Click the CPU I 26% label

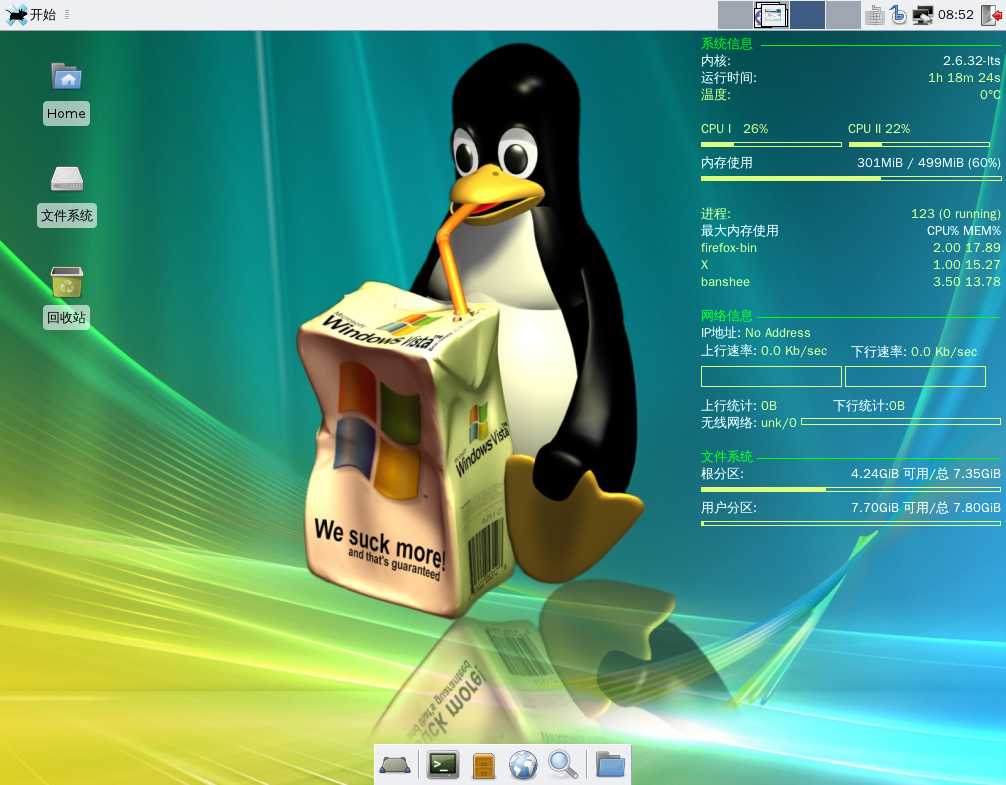[735, 128]
